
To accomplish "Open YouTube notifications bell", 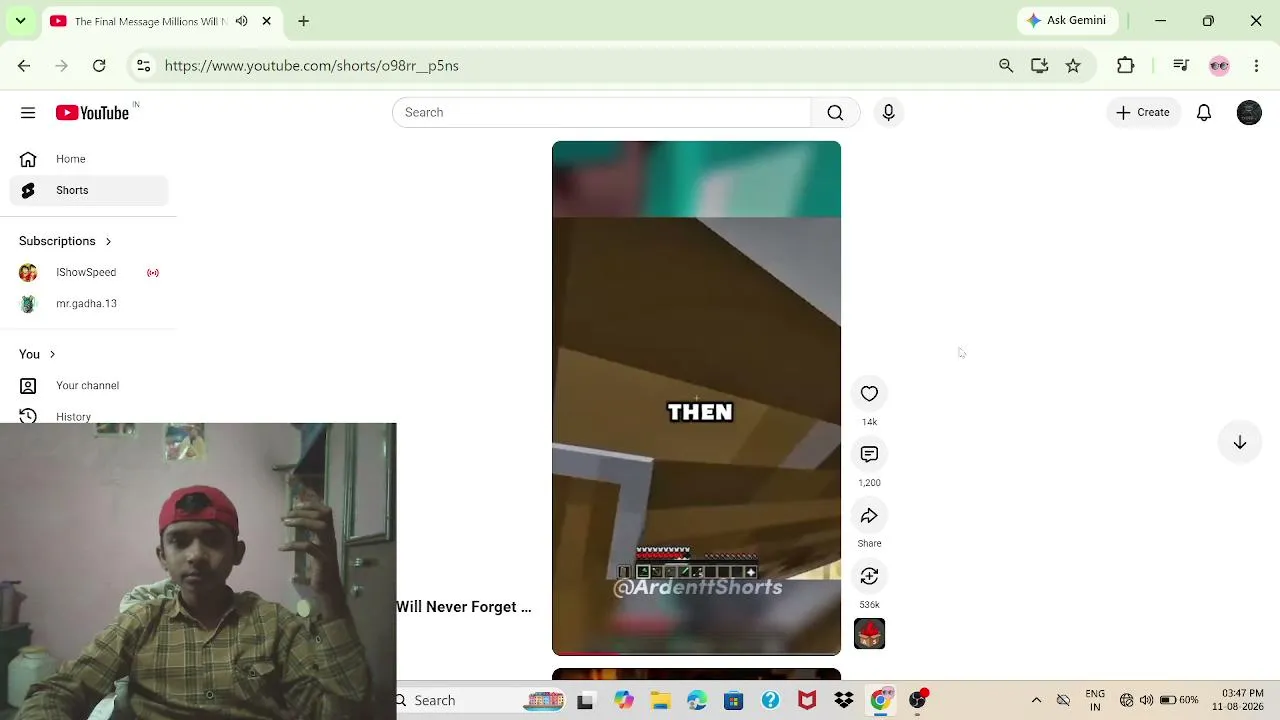I will [x=1204, y=113].
